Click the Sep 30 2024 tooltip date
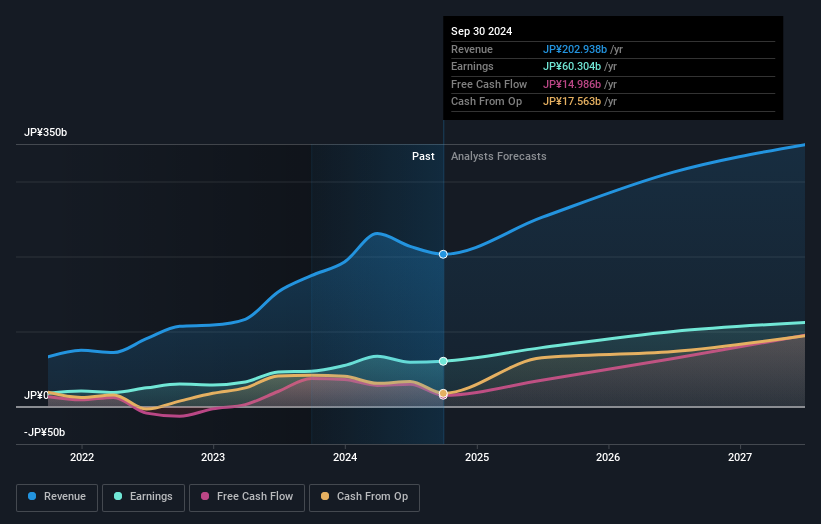Image resolution: width=821 pixels, height=524 pixels. 481,31
